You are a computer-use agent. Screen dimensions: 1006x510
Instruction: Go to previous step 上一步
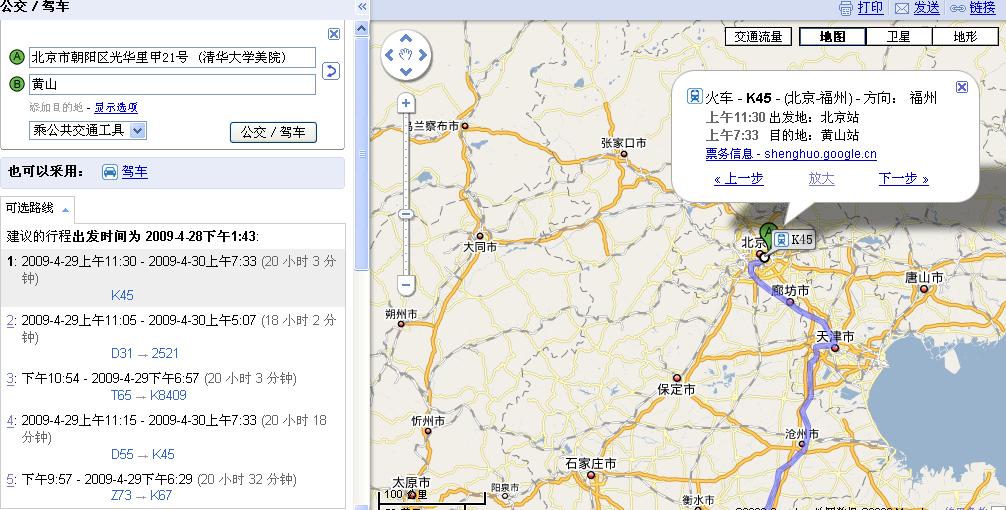pos(738,178)
